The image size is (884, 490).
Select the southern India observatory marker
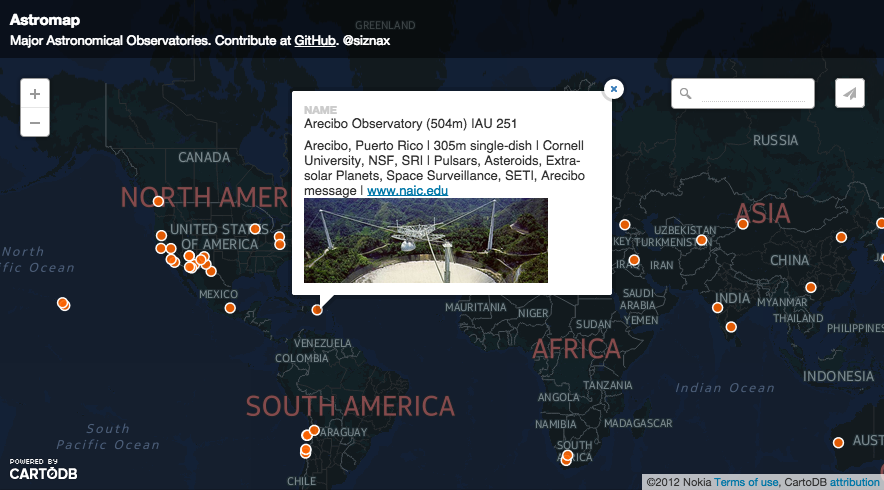(x=731, y=327)
